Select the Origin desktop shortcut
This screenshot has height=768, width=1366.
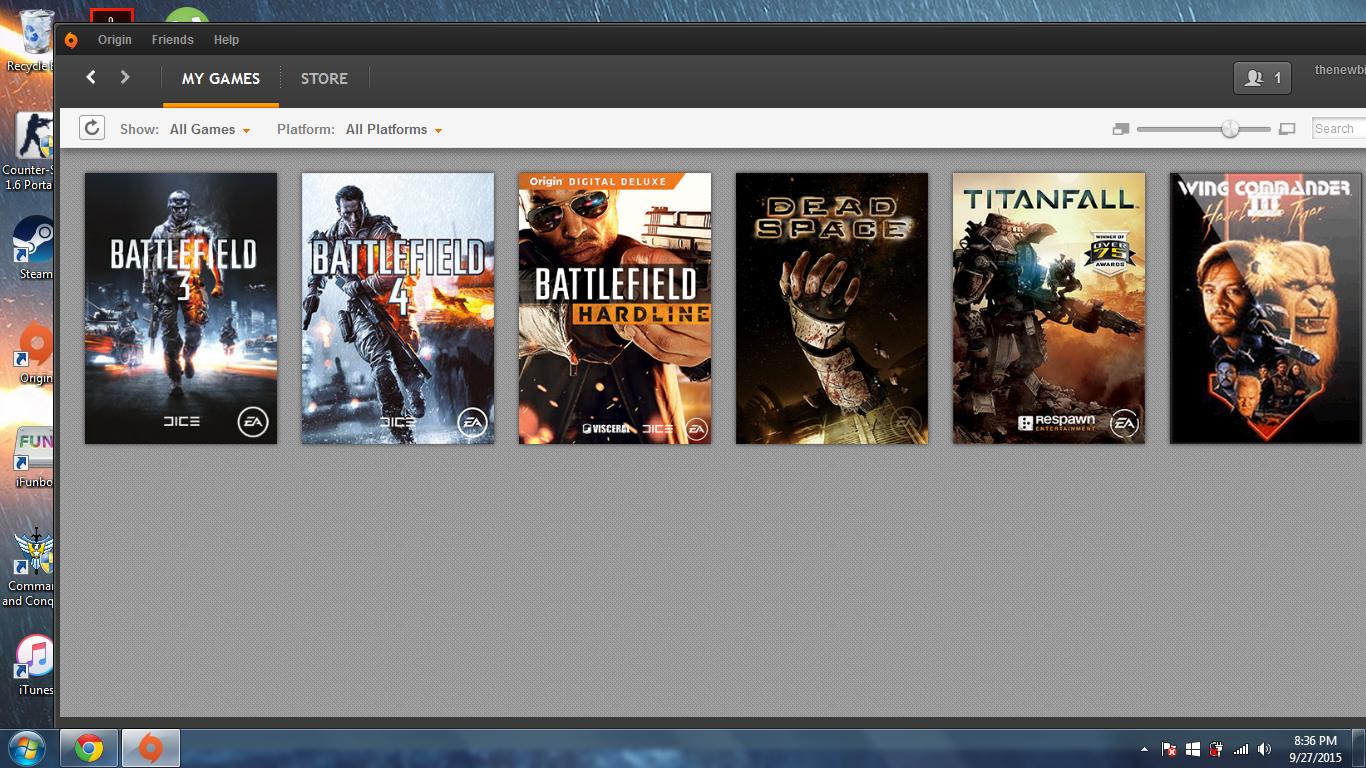[x=35, y=354]
